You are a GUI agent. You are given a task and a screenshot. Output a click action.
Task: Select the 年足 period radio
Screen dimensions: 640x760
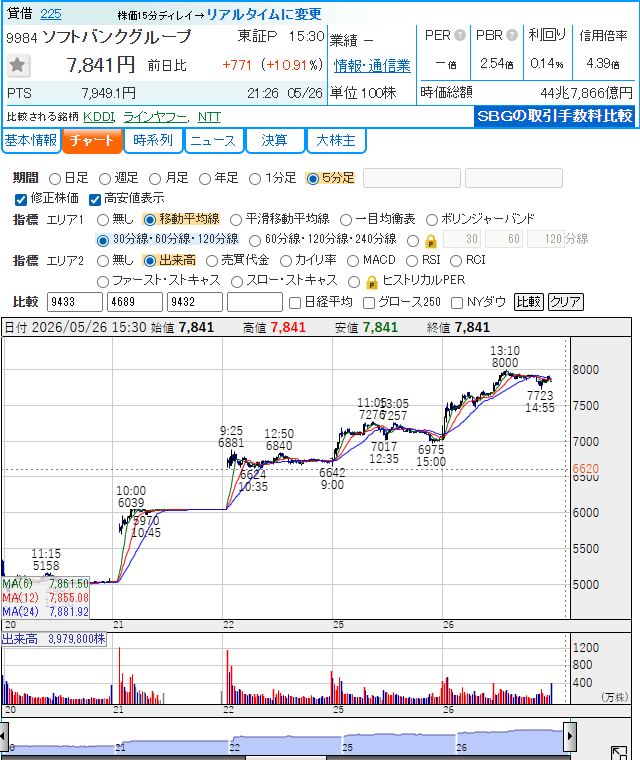205,179
